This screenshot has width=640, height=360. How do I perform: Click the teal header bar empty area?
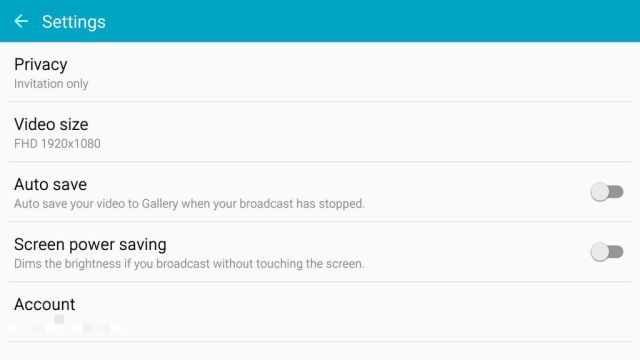pyautogui.click(x=367, y=21)
